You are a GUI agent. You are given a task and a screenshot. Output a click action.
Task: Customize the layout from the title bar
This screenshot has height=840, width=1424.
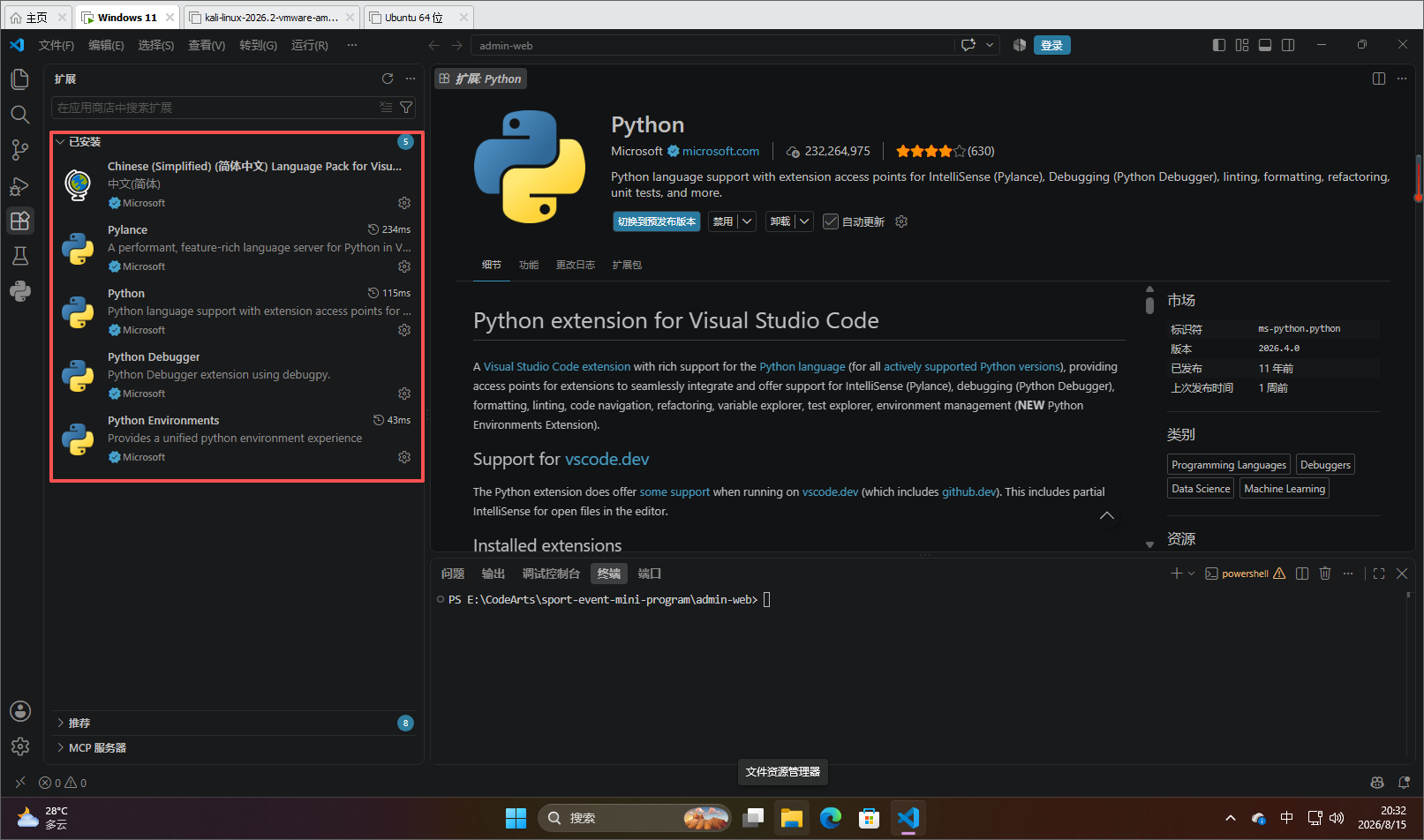tap(1242, 45)
